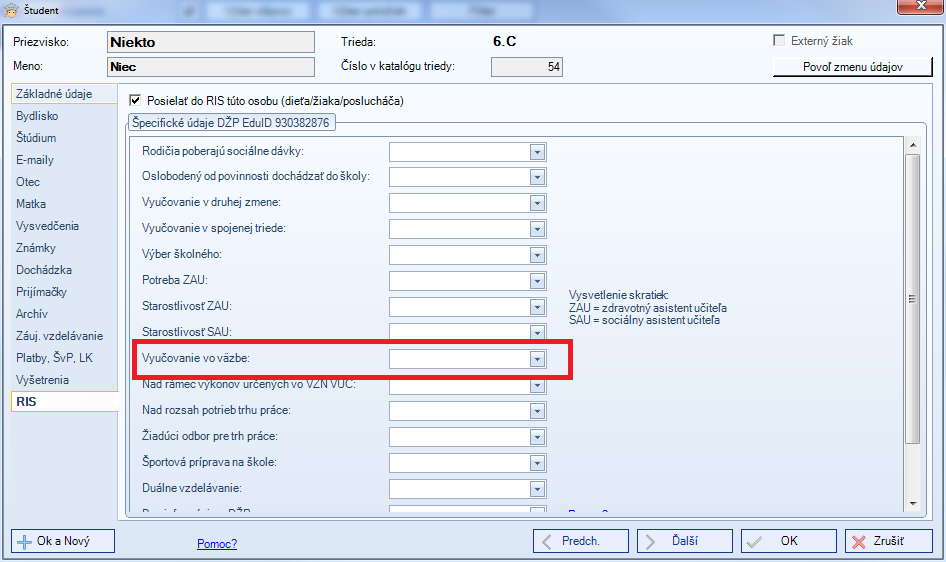The height and width of the screenshot is (562, 946).
Task: Click the left arrow icon on Predch.
Action: 547,541
